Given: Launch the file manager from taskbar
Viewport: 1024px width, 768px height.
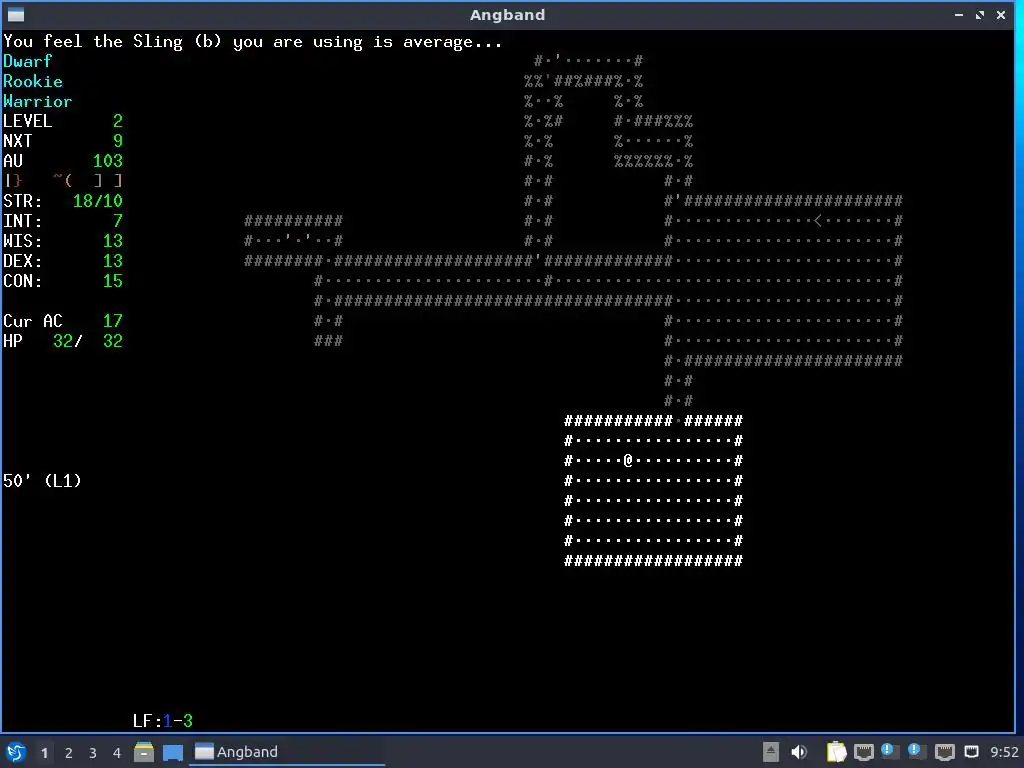Looking at the screenshot, I should point(144,752).
